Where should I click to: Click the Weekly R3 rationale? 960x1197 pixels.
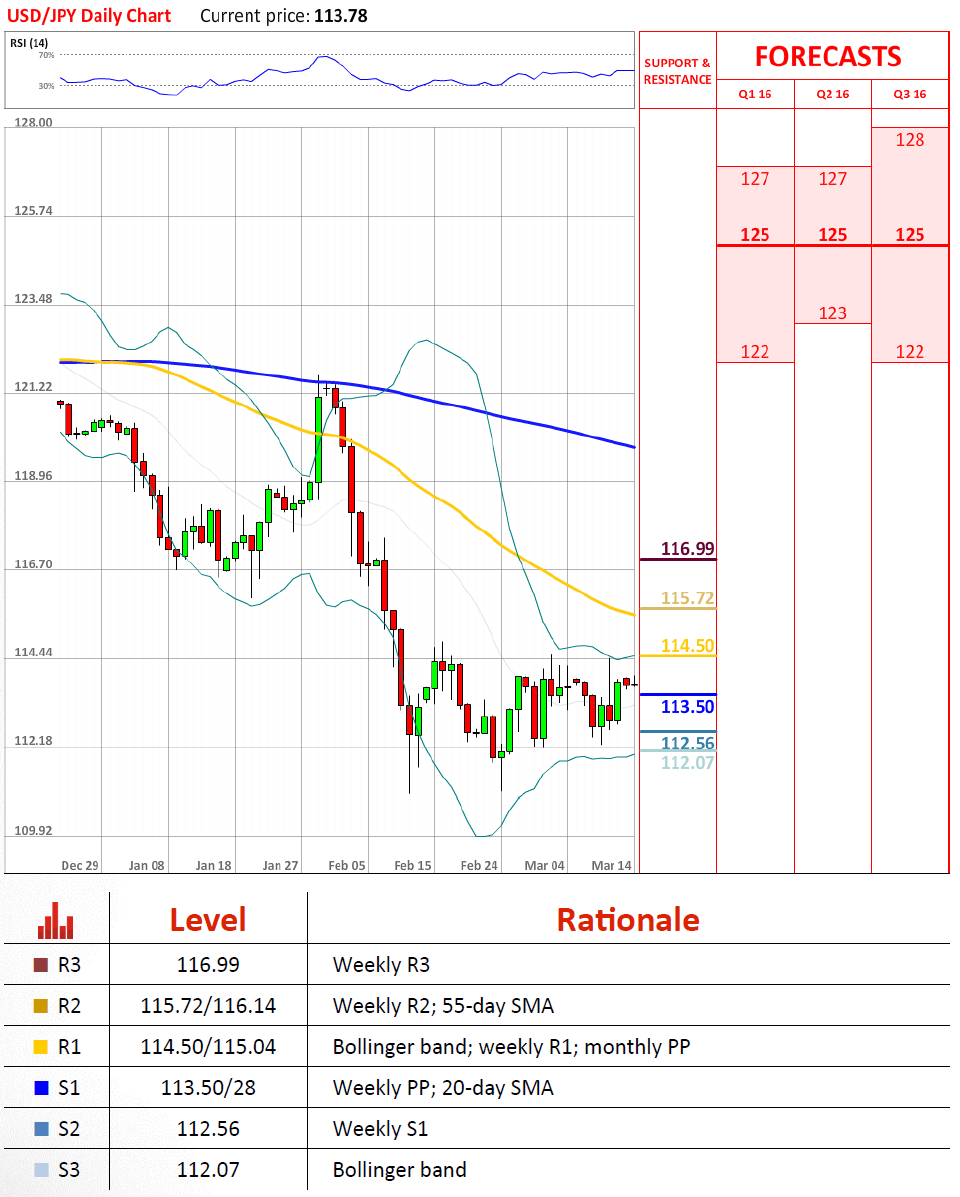click(381, 965)
